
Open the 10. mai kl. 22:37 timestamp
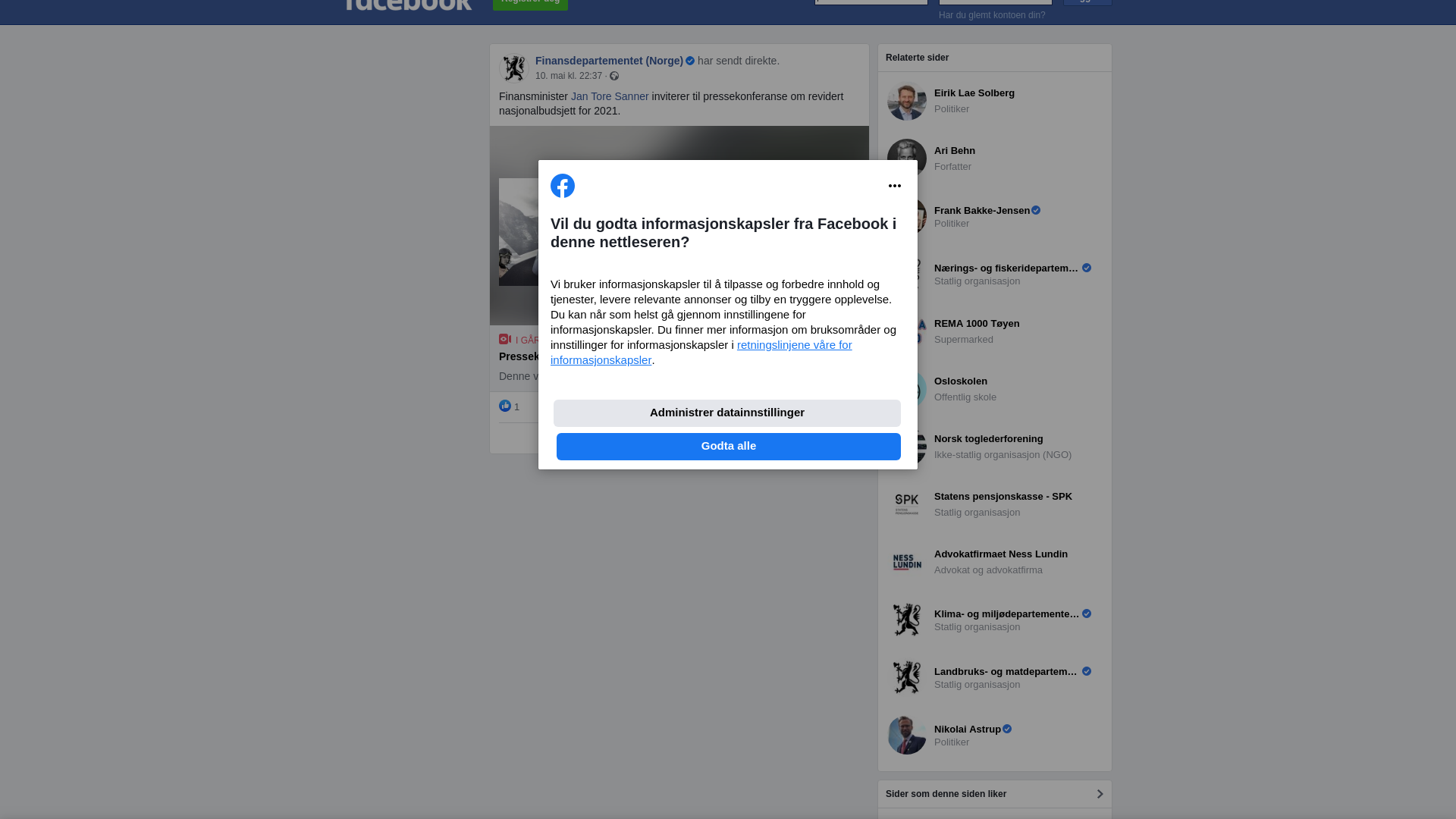[569, 76]
